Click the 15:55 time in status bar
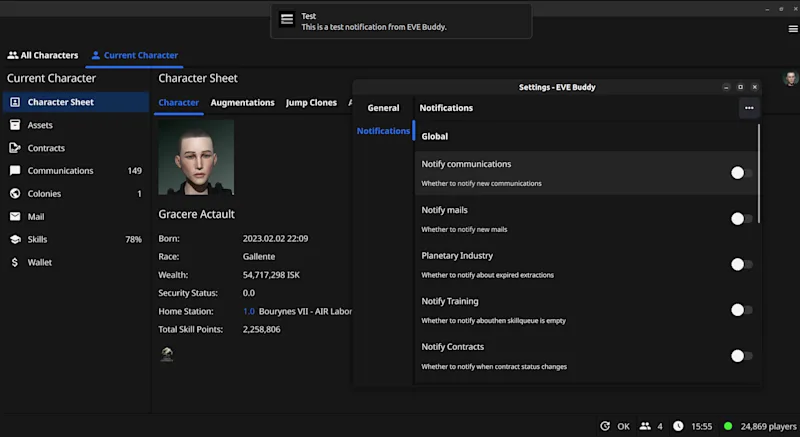800x437 pixels. coord(702,426)
